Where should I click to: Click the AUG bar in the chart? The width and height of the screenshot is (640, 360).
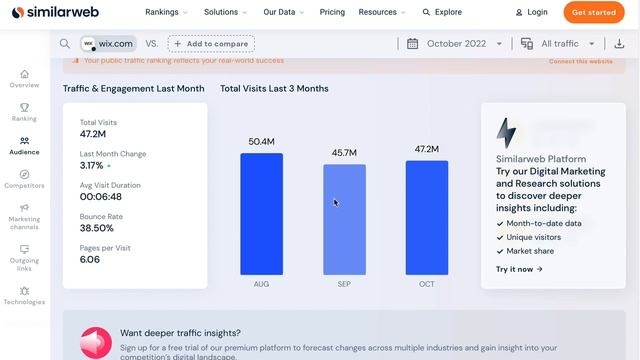tap(262, 214)
